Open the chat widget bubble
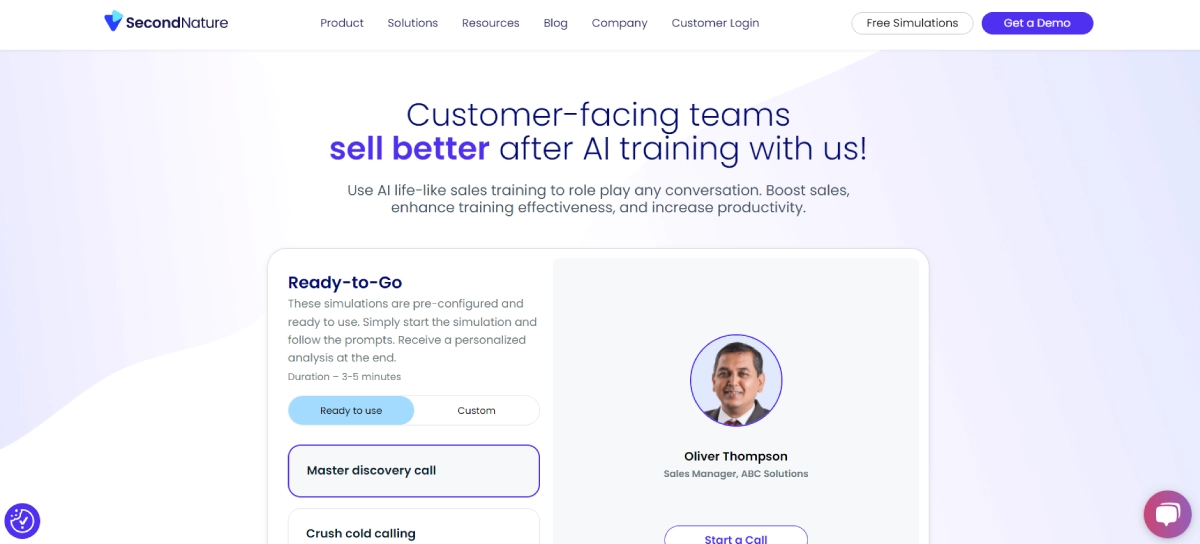The height and width of the screenshot is (544, 1200). 1167,514
